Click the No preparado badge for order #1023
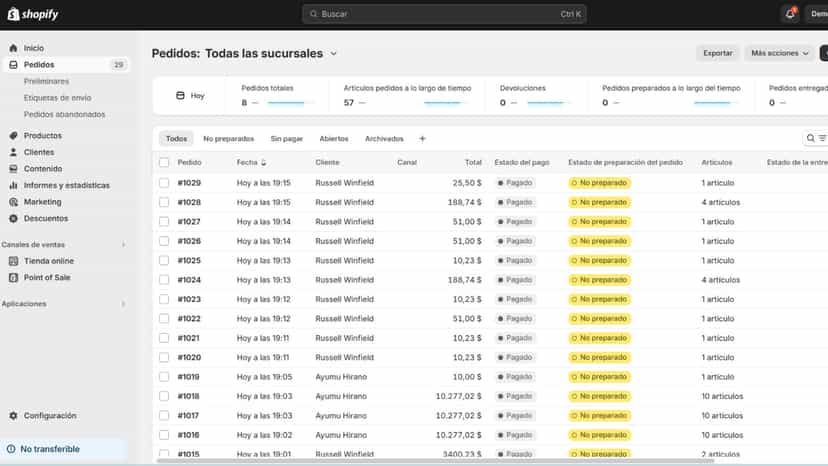This screenshot has height=466, width=828. click(x=599, y=299)
